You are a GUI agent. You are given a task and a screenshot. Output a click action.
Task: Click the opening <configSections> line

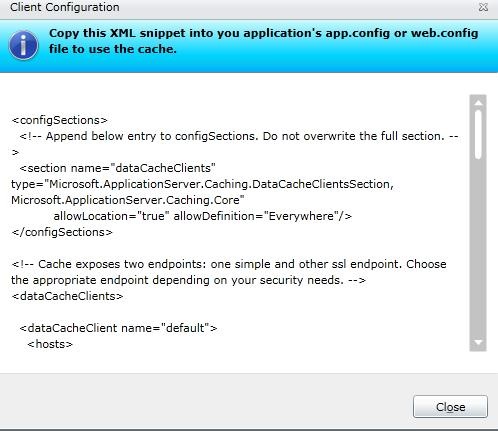[x=59, y=120]
